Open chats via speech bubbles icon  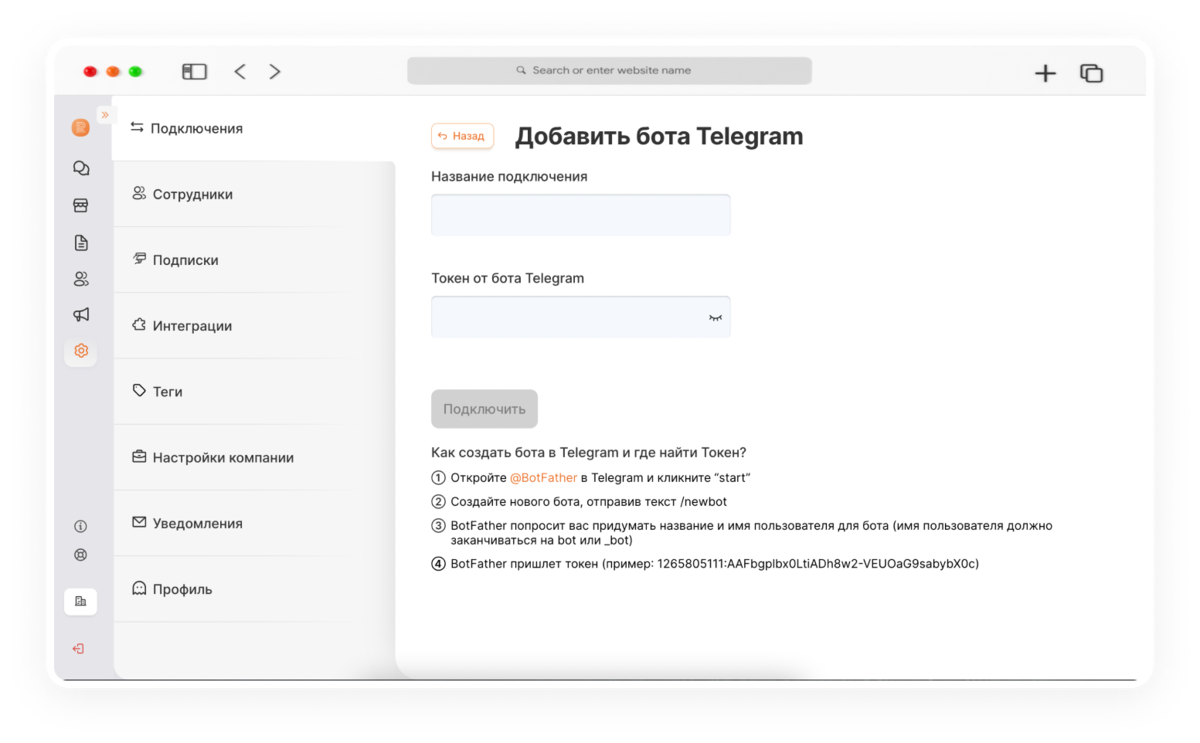tap(81, 168)
